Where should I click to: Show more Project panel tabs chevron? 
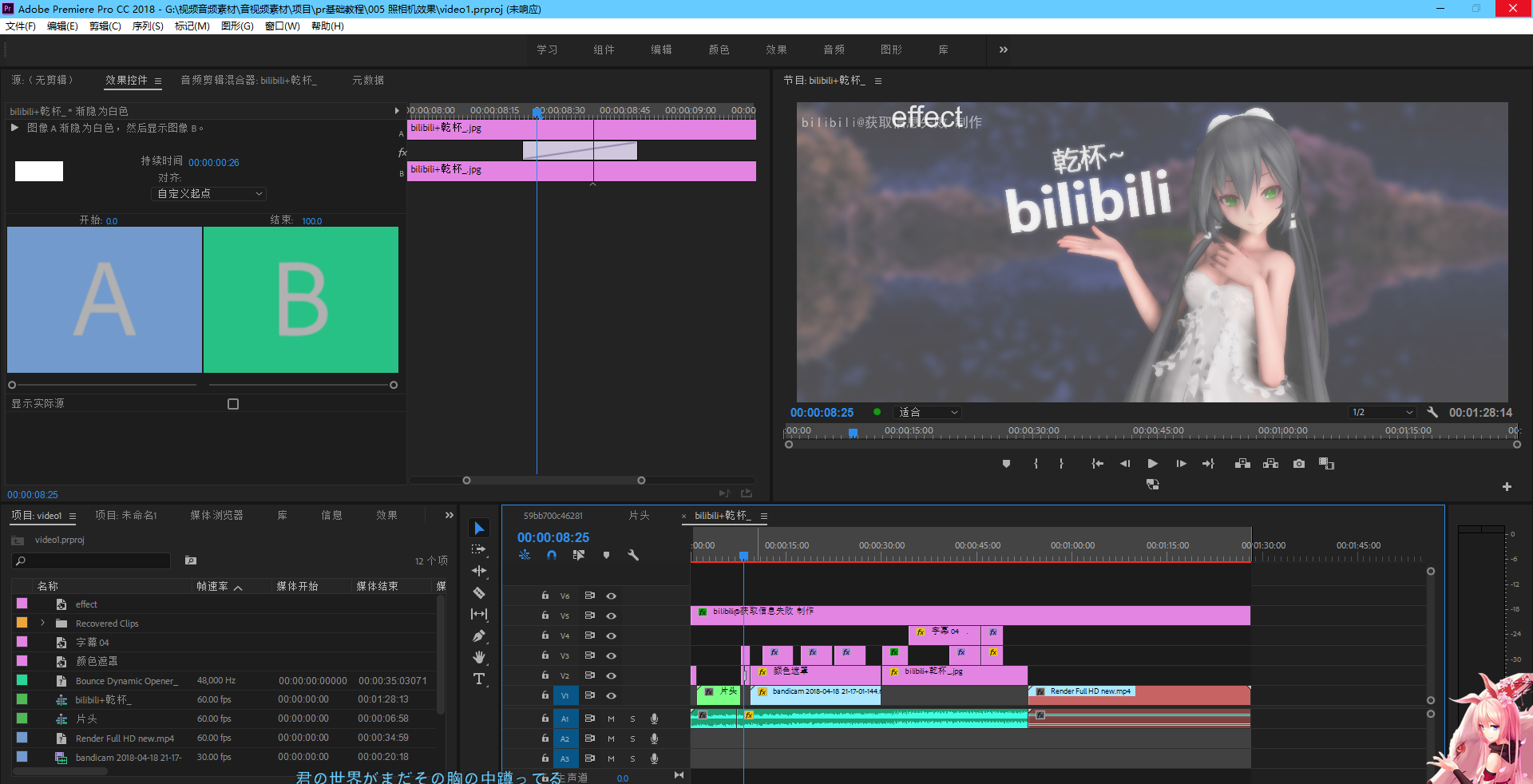coord(450,515)
